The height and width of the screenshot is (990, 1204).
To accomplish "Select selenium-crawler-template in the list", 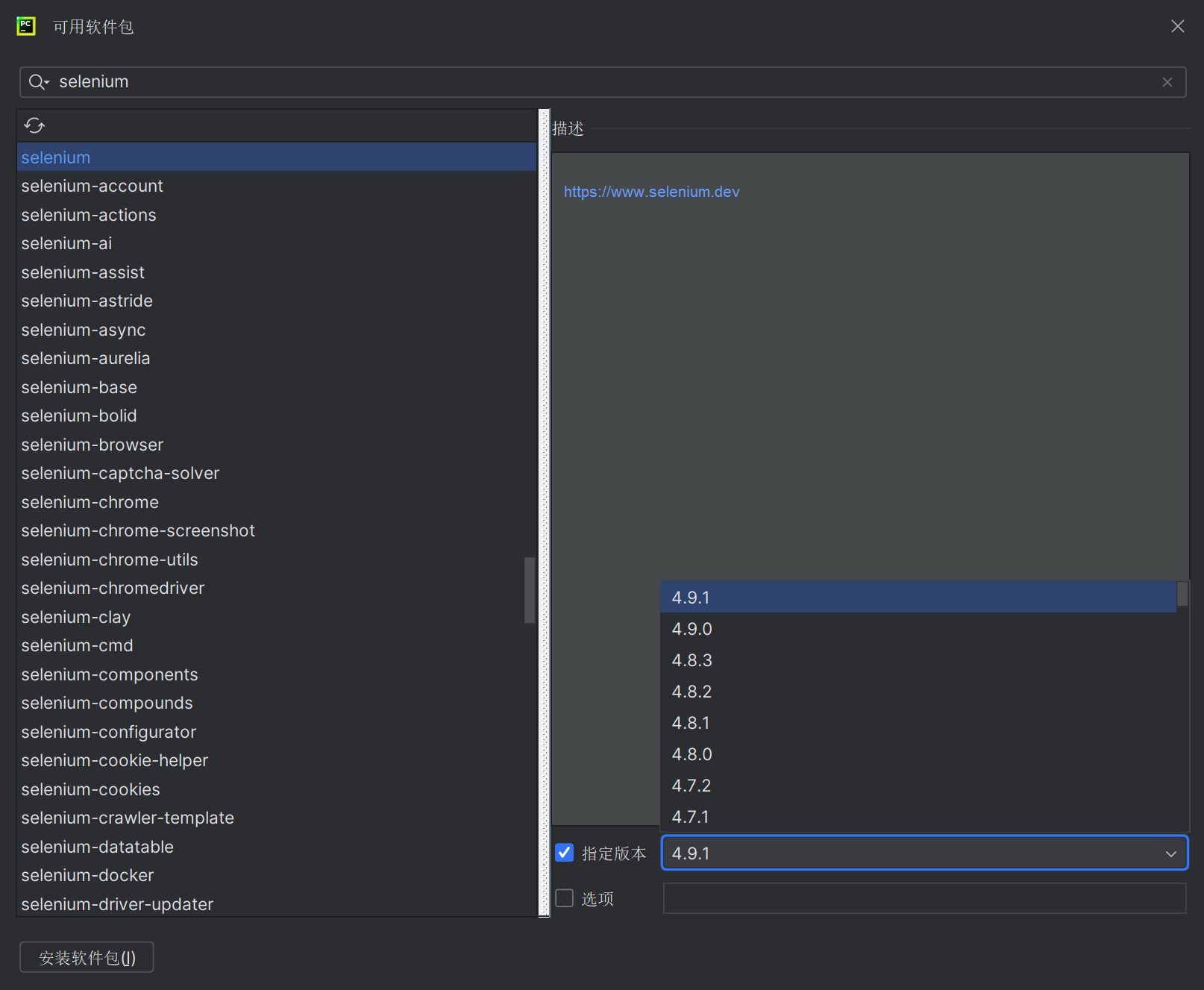I will coord(277,818).
